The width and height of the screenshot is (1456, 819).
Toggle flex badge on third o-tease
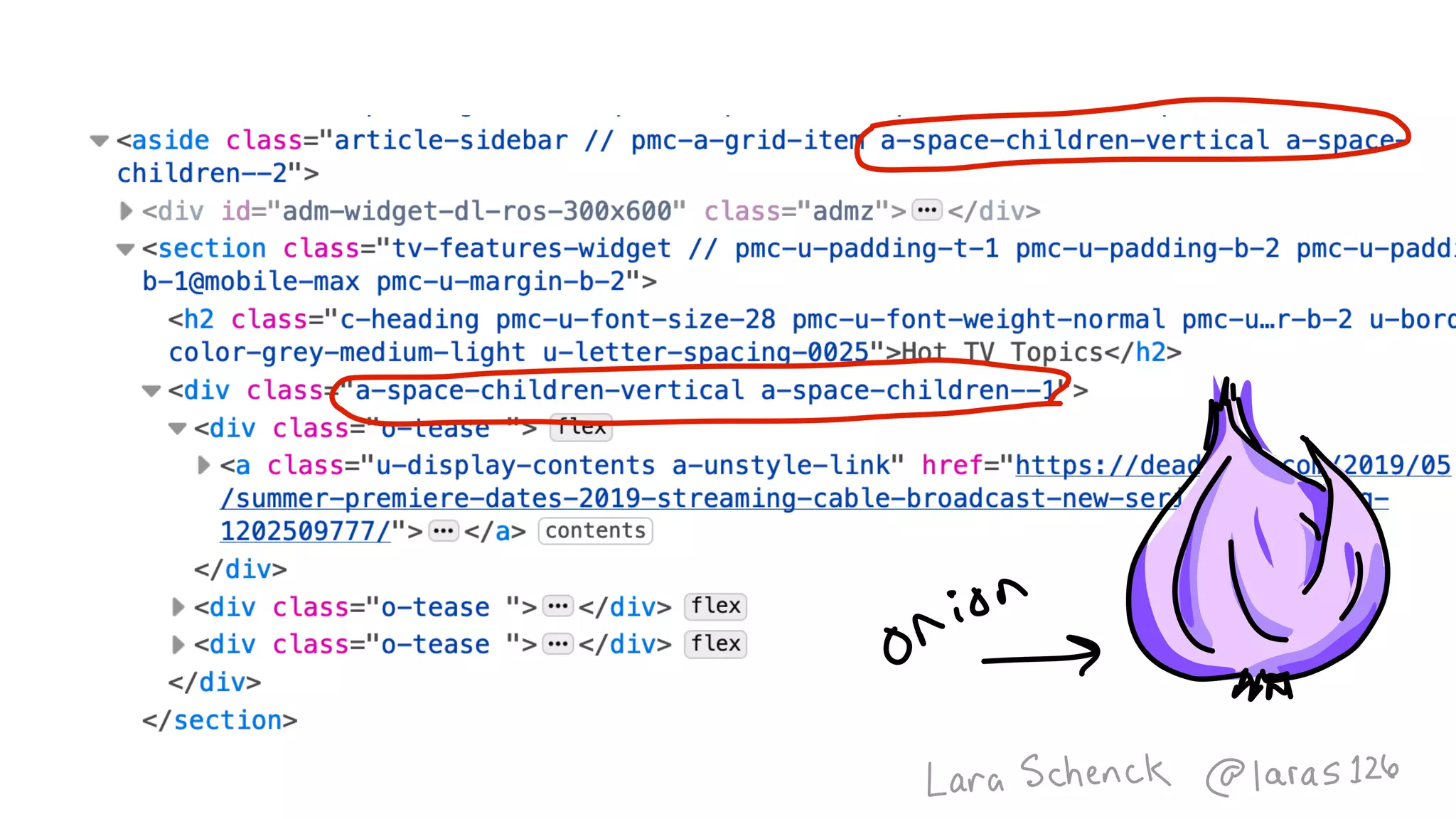715,644
